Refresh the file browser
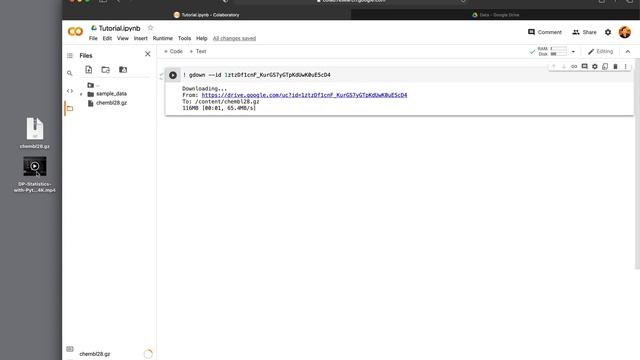 106,70
